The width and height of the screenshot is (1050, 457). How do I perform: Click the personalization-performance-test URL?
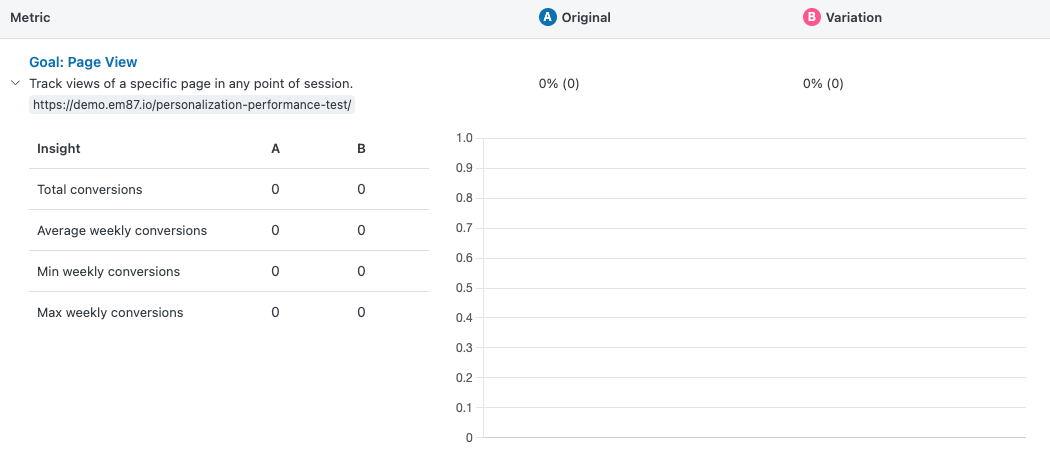(x=191, y=104)
